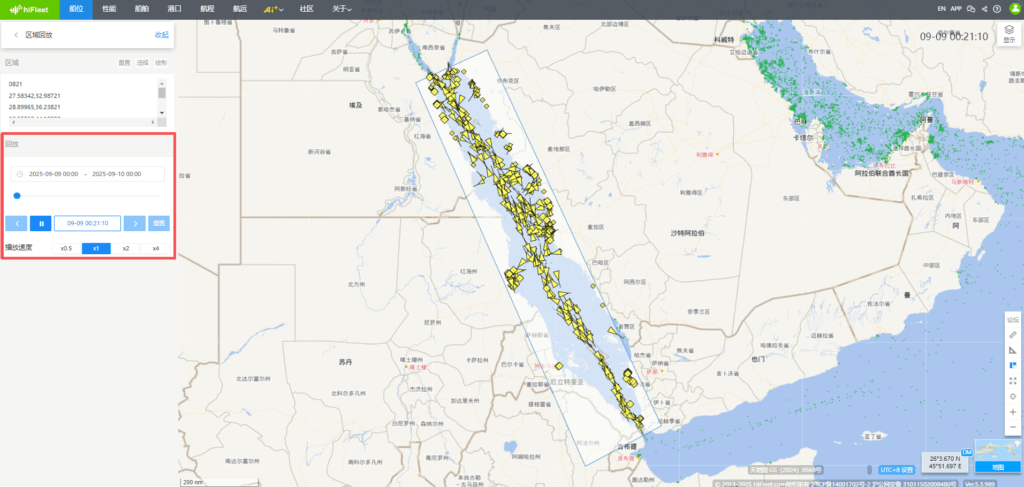Set playback speed to x2
1024x487 pixels.
tap(126, 248)
